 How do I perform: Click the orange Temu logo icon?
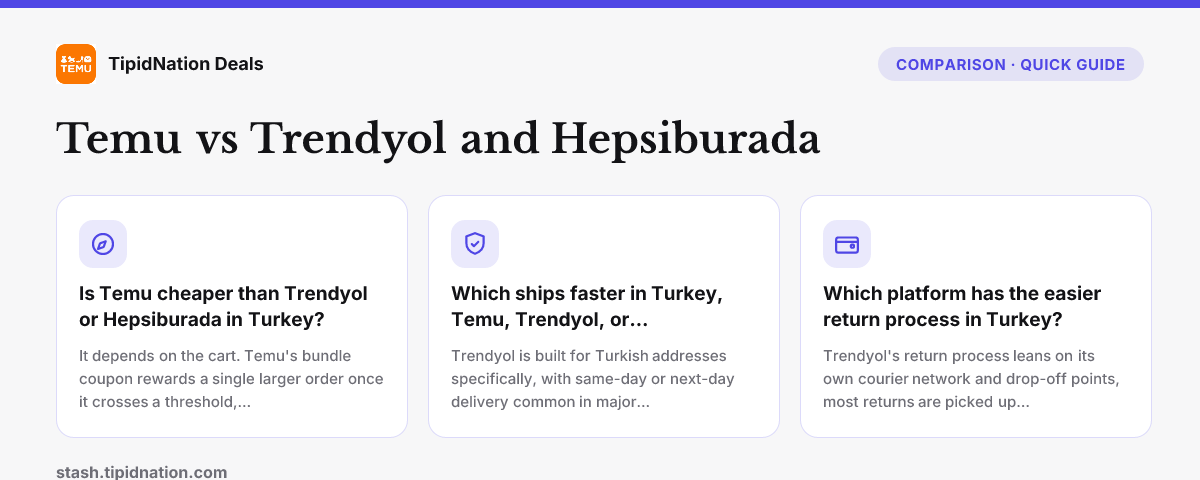(x=76, y=64)
